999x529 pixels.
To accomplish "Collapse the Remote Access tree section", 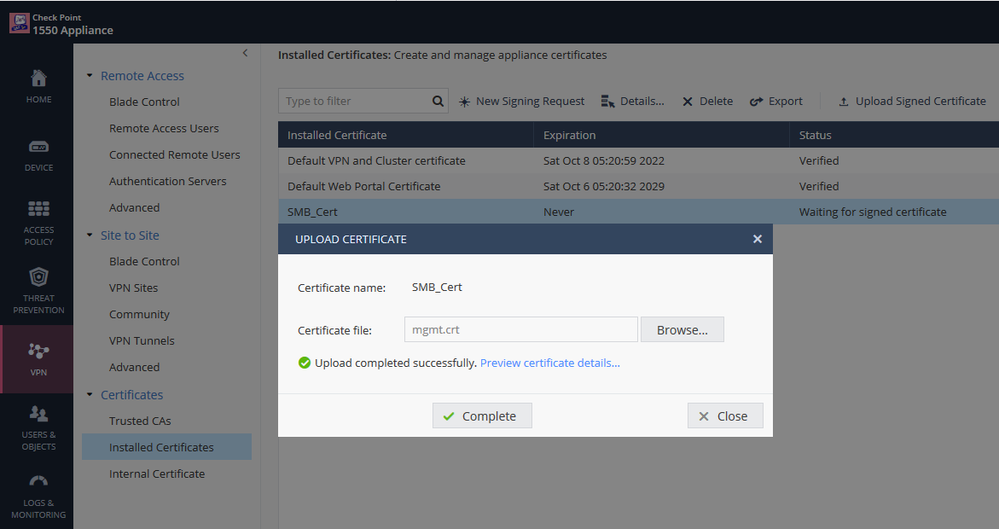I will click(x=90, y=76).
